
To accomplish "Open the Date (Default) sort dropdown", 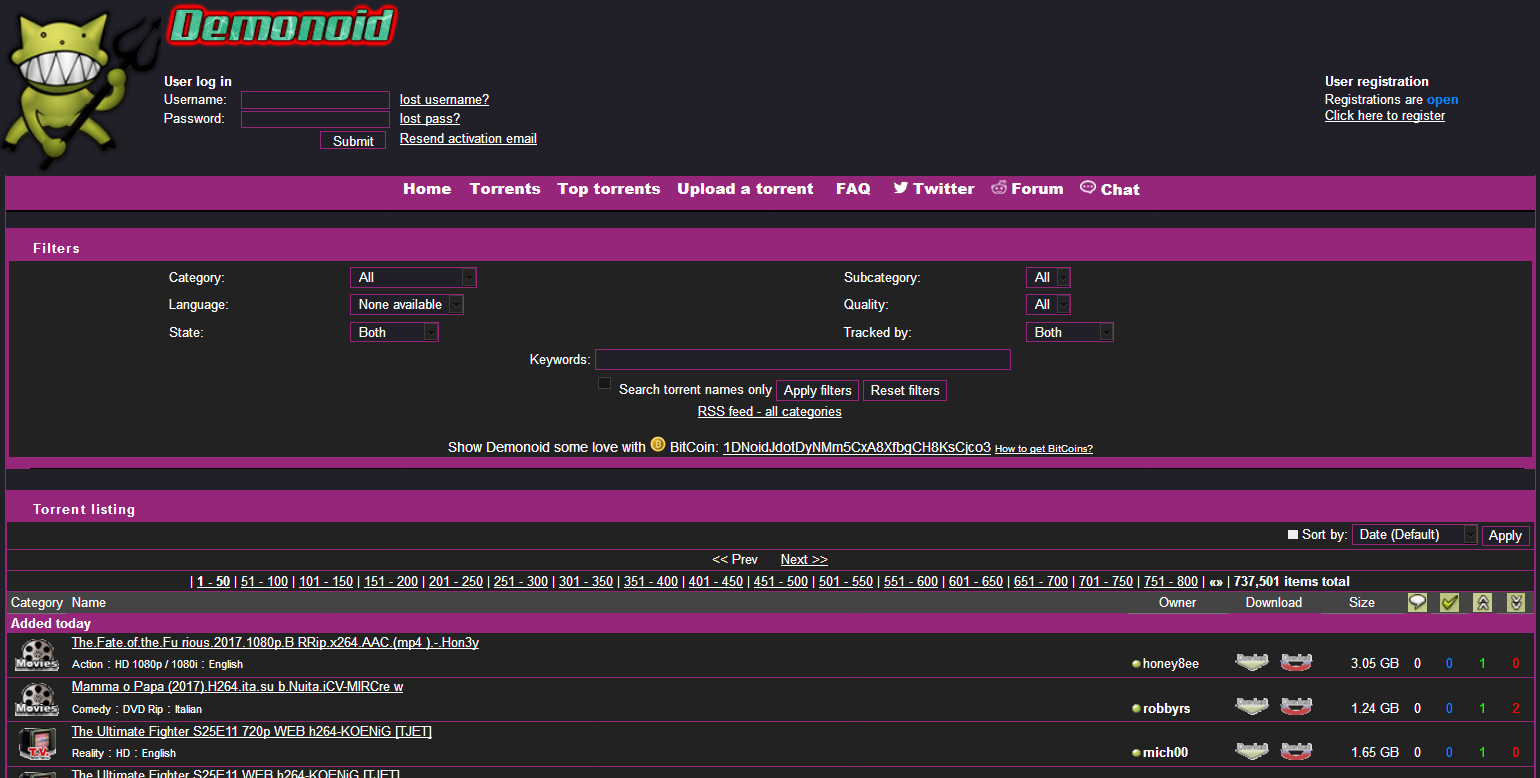I will 1414,534.
